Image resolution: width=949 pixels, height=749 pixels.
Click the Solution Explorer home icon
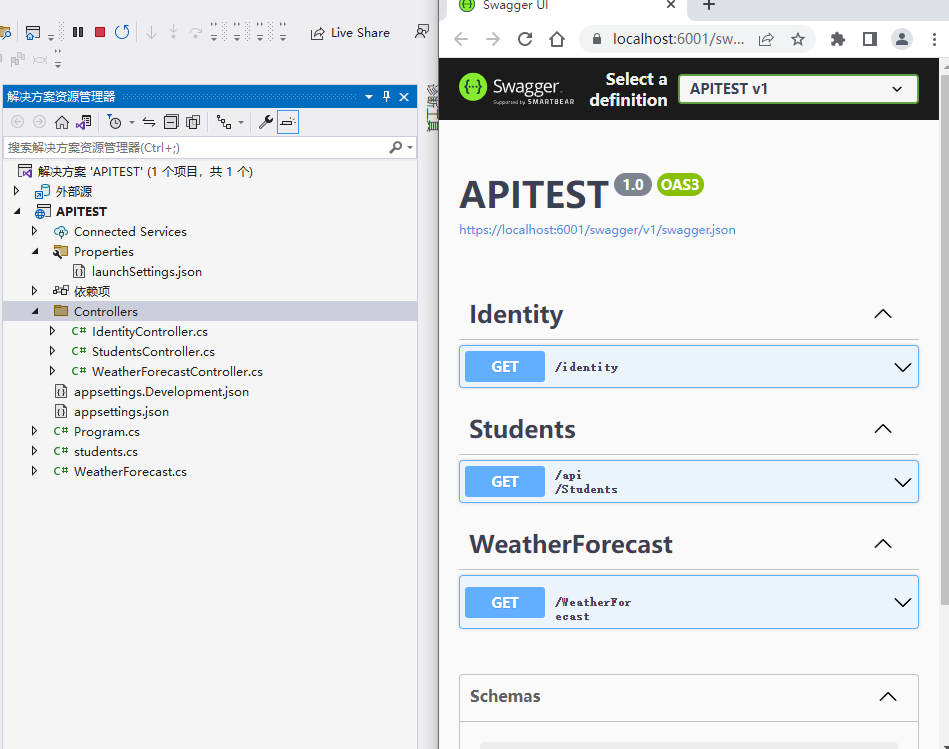[x=62, y=122]
